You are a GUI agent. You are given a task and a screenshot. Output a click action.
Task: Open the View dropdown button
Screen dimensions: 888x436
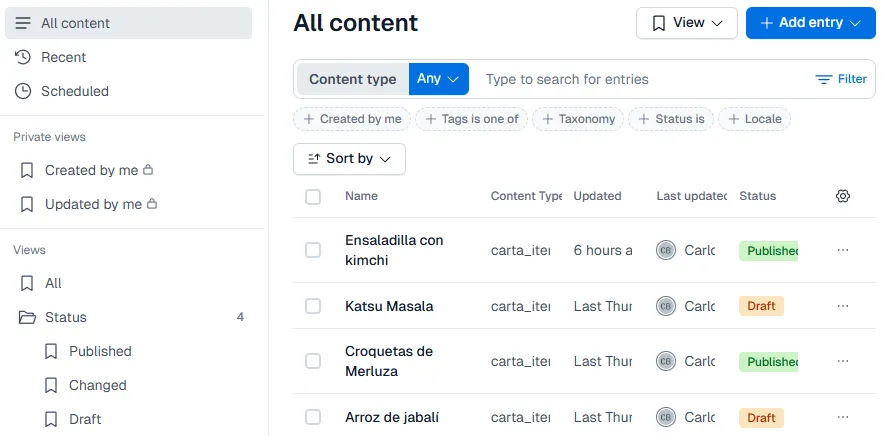[687, 23]
